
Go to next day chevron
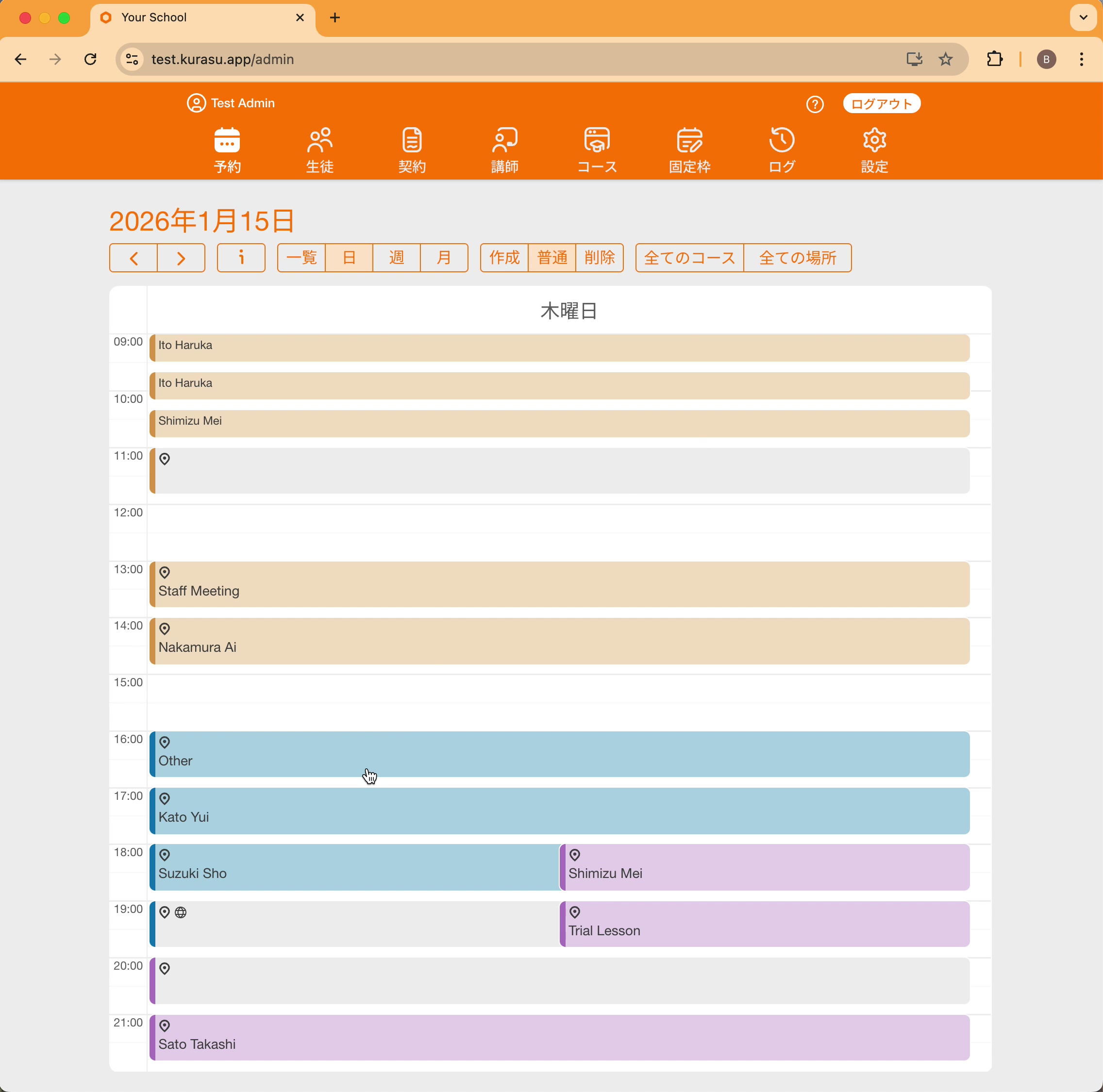coord(181,257)
